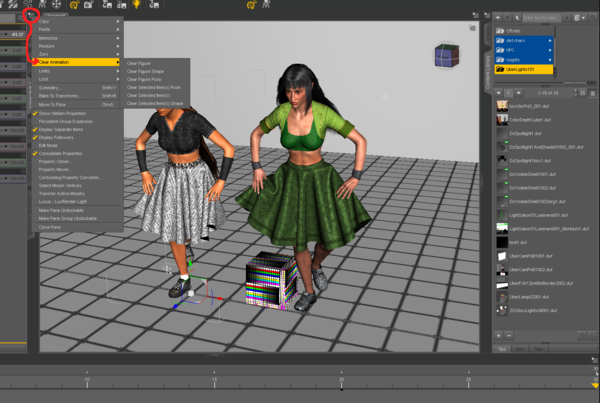Expand the Lock submenu

[77, 79]
